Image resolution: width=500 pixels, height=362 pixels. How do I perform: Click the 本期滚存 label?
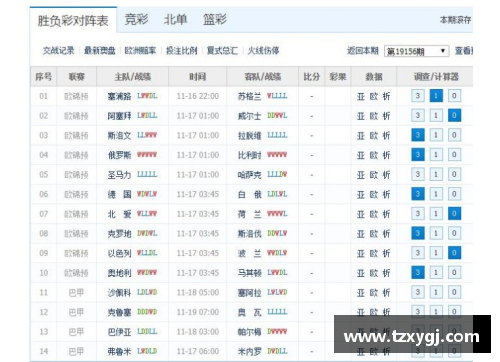click(x=455, y=20)
